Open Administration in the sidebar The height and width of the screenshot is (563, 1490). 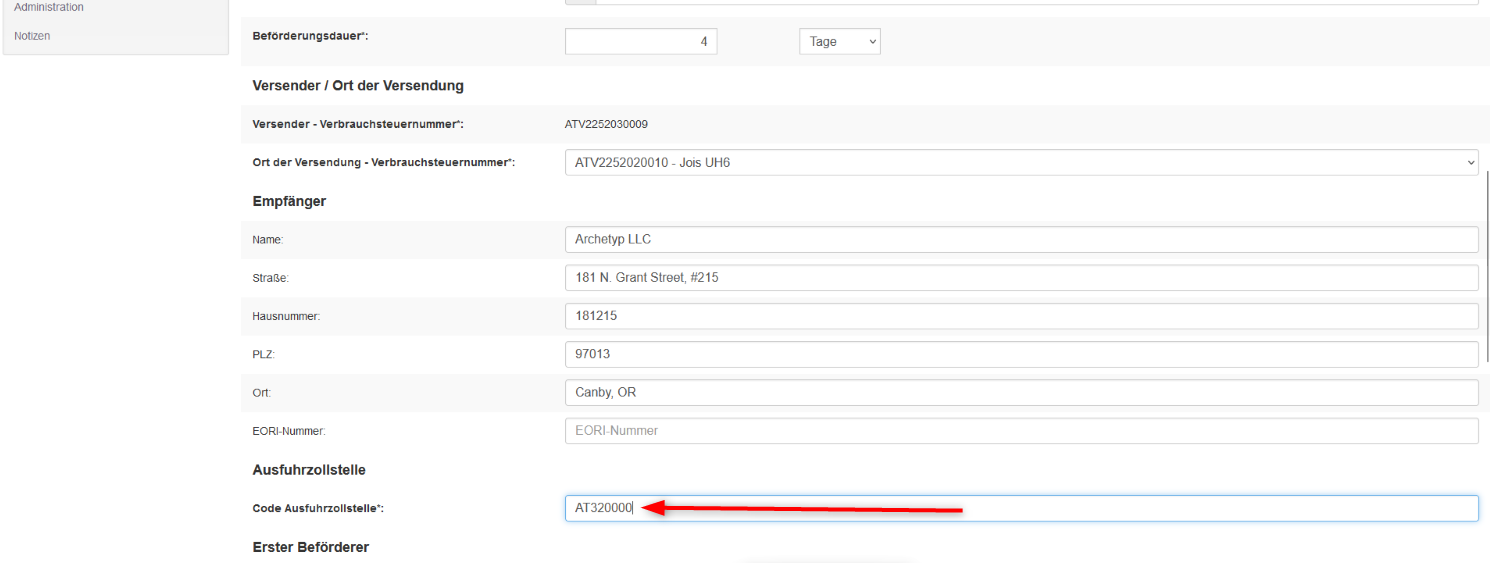(49, 7)
